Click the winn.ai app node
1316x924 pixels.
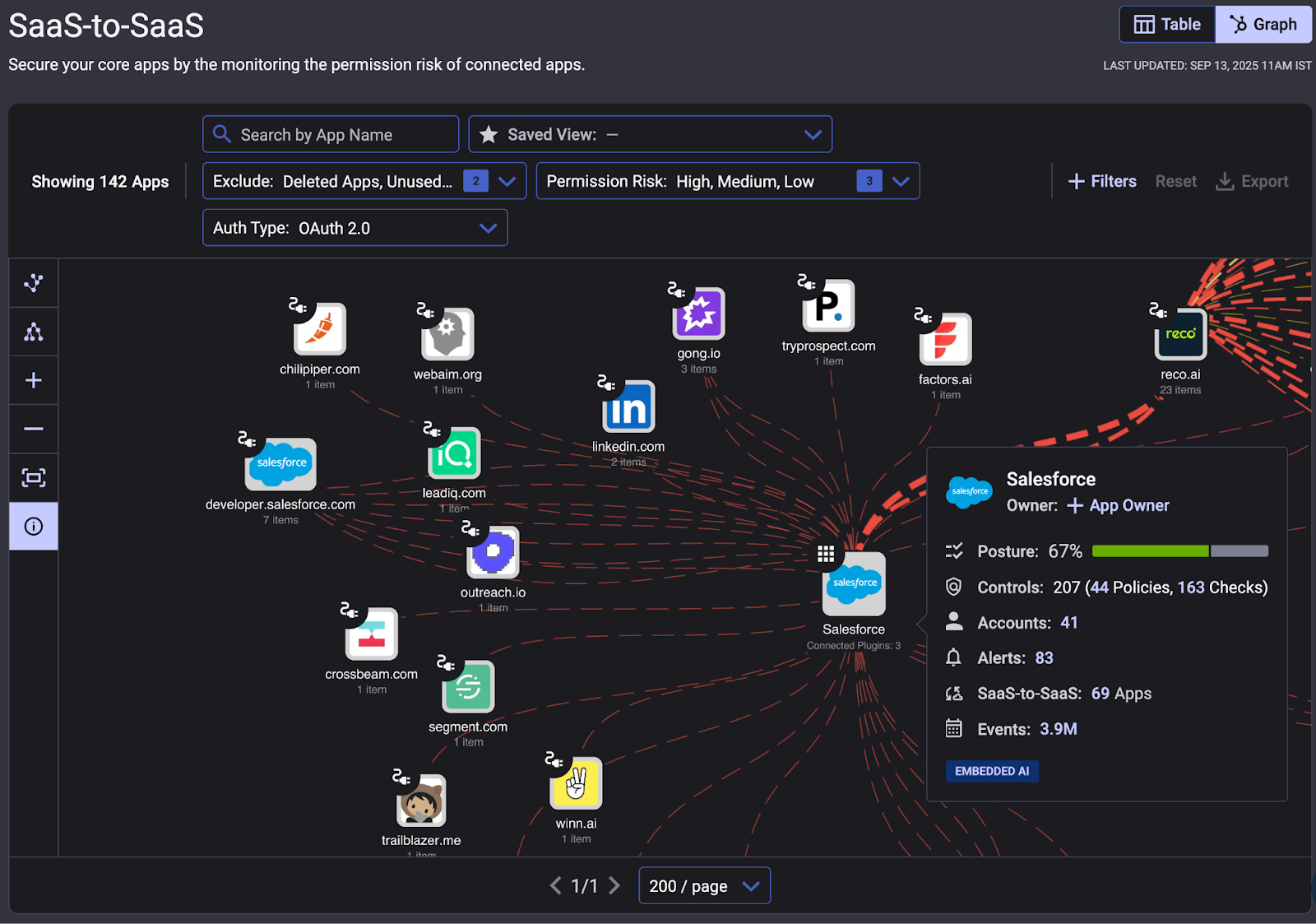[576, 783]
